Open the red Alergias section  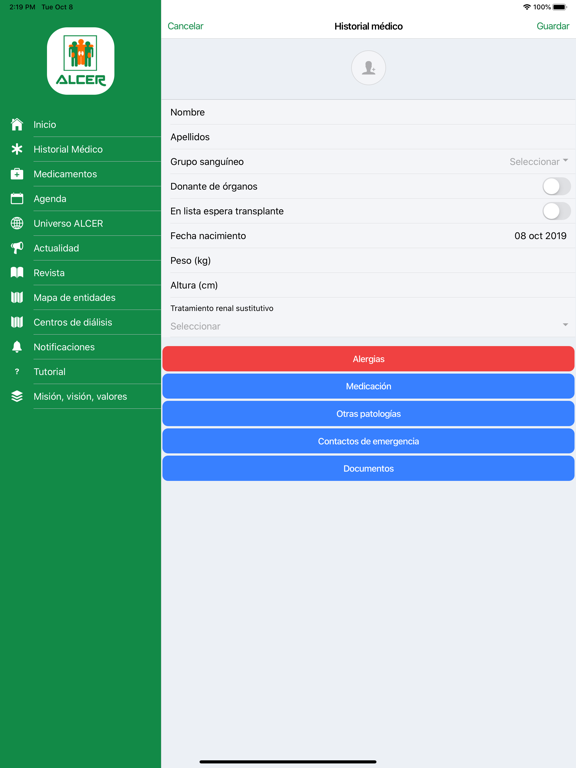click(368, 359)
